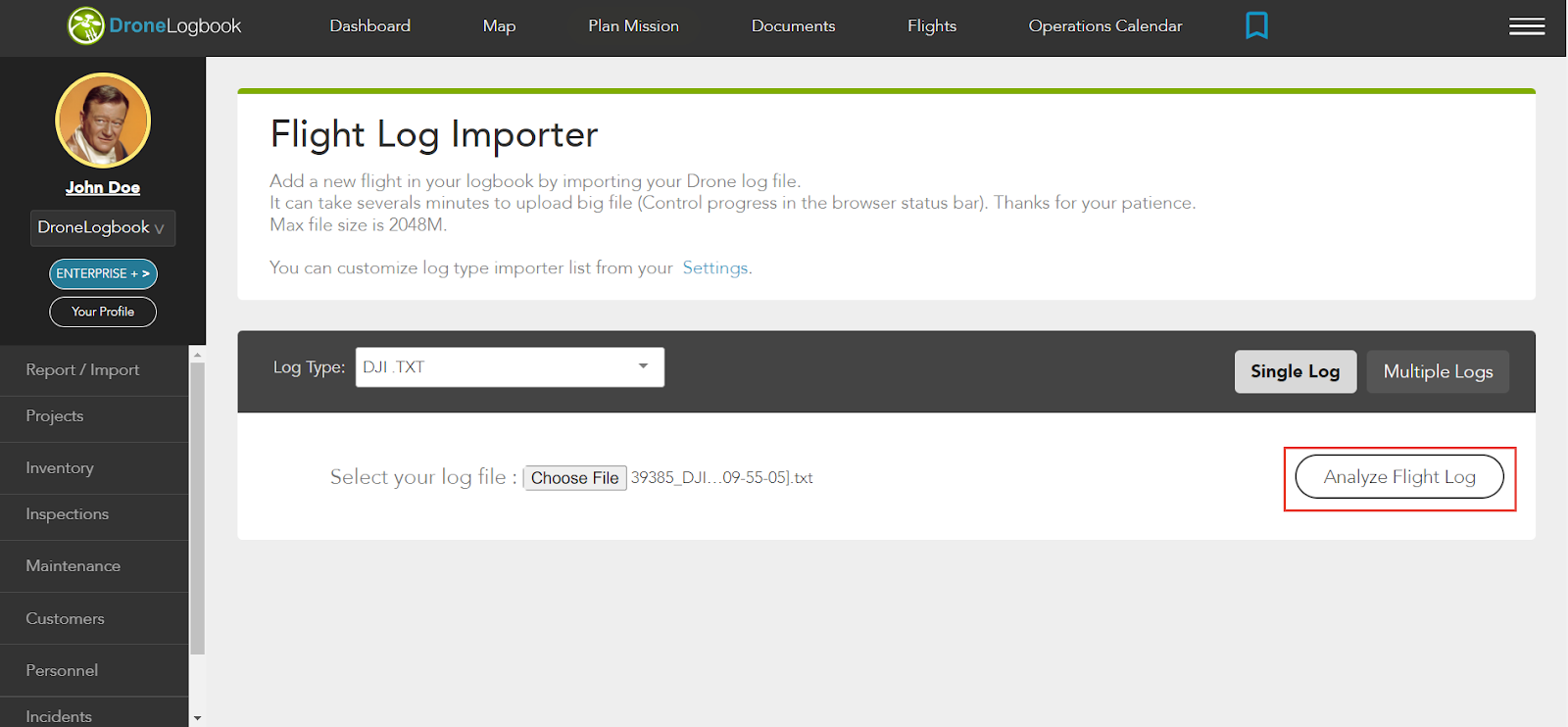This screenshot has width=1568, height=727.
Task: Click the Select your log file label
Action: click(423, 477)
